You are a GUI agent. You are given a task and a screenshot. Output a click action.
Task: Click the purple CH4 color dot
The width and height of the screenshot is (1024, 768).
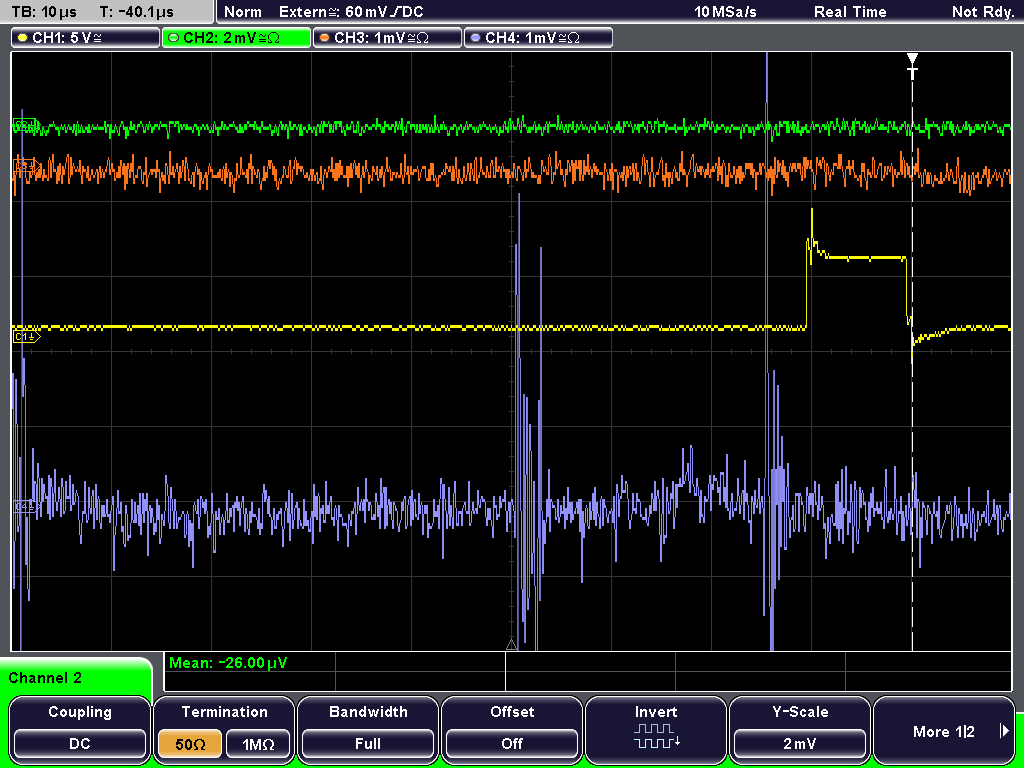point(475,38)
